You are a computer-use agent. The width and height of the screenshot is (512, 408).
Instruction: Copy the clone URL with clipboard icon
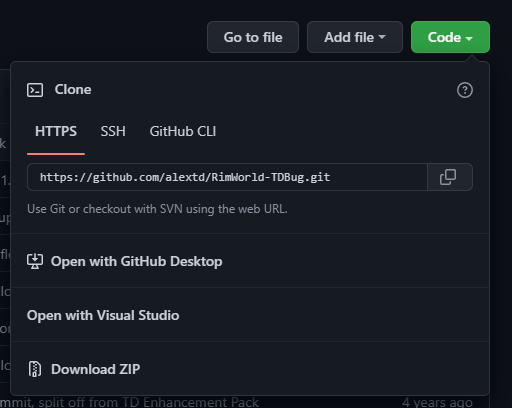pyautogui.click(x=450, y=177)
